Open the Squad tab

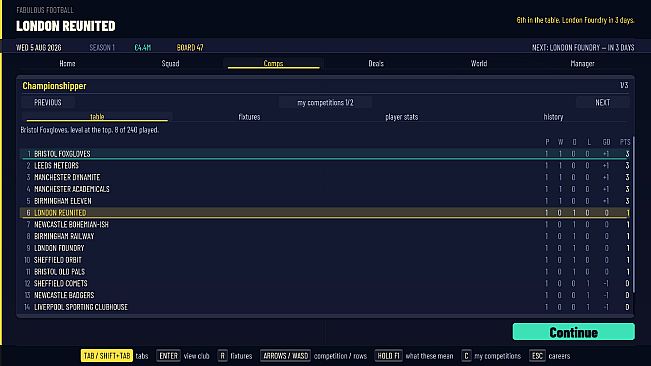click(170, 63)
